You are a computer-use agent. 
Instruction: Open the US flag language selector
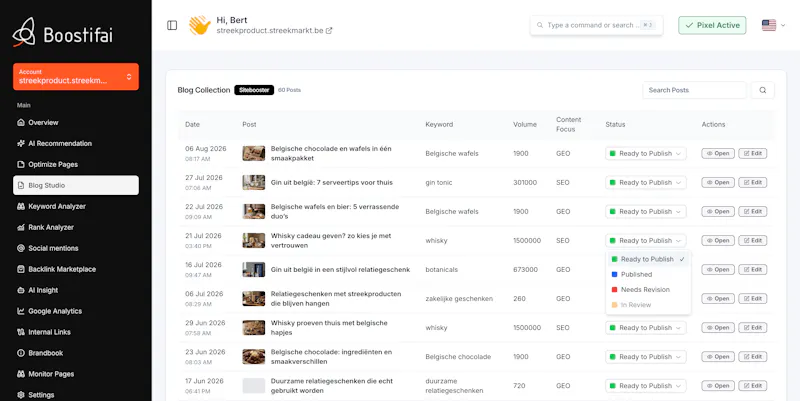click(773, 25)
